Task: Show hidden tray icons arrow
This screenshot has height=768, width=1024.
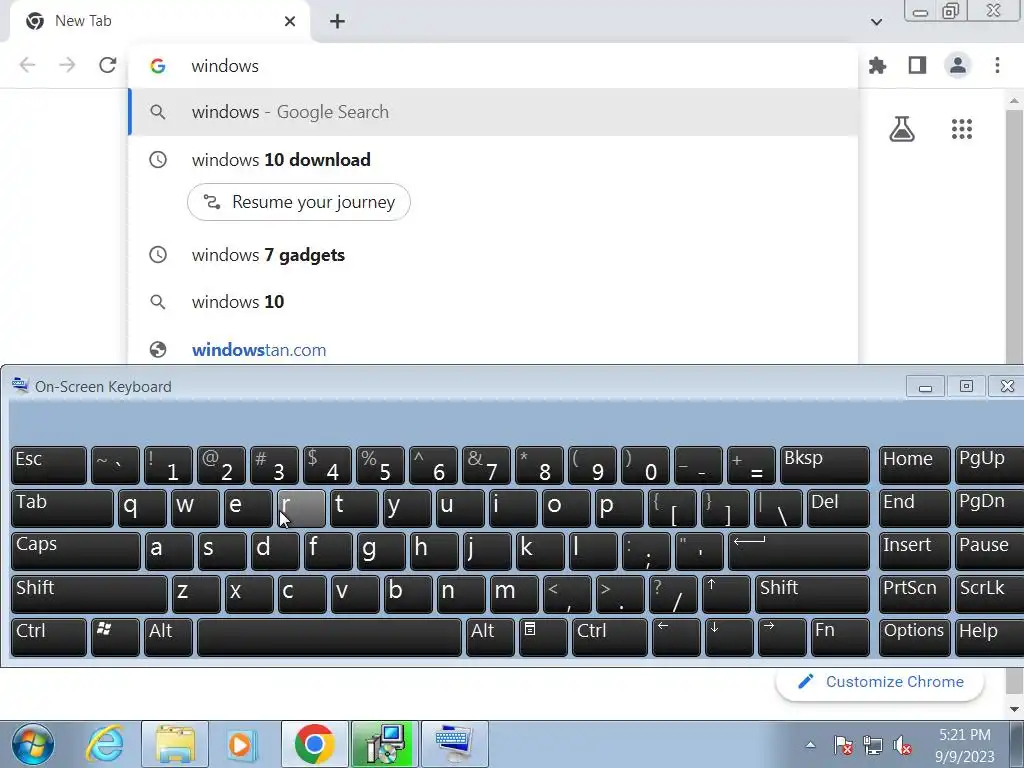Action: (810, 745)
